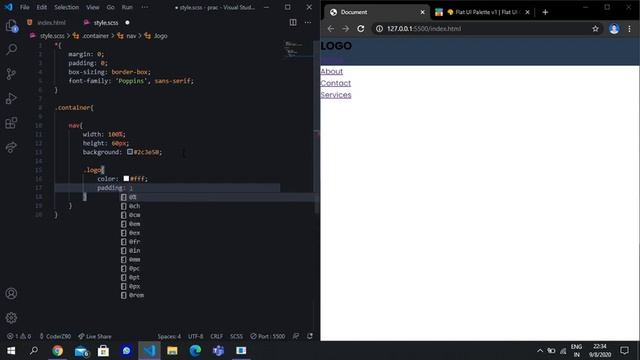This screenshot has width=640, height=360.
Task: Click the Chrome address bar URL
Action: click(x=424, y=29)
